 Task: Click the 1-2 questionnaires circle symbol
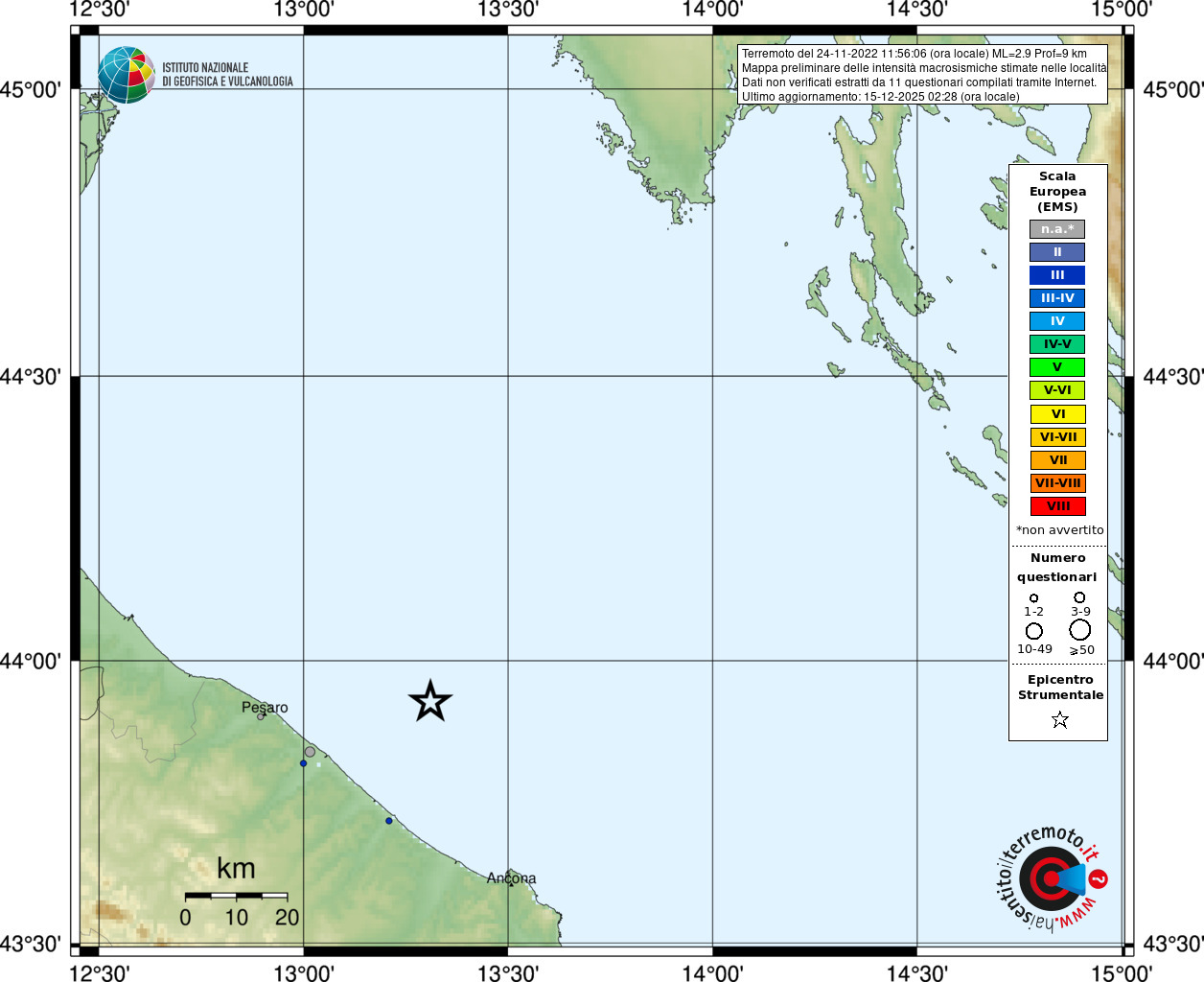[x=1033, y=598]
